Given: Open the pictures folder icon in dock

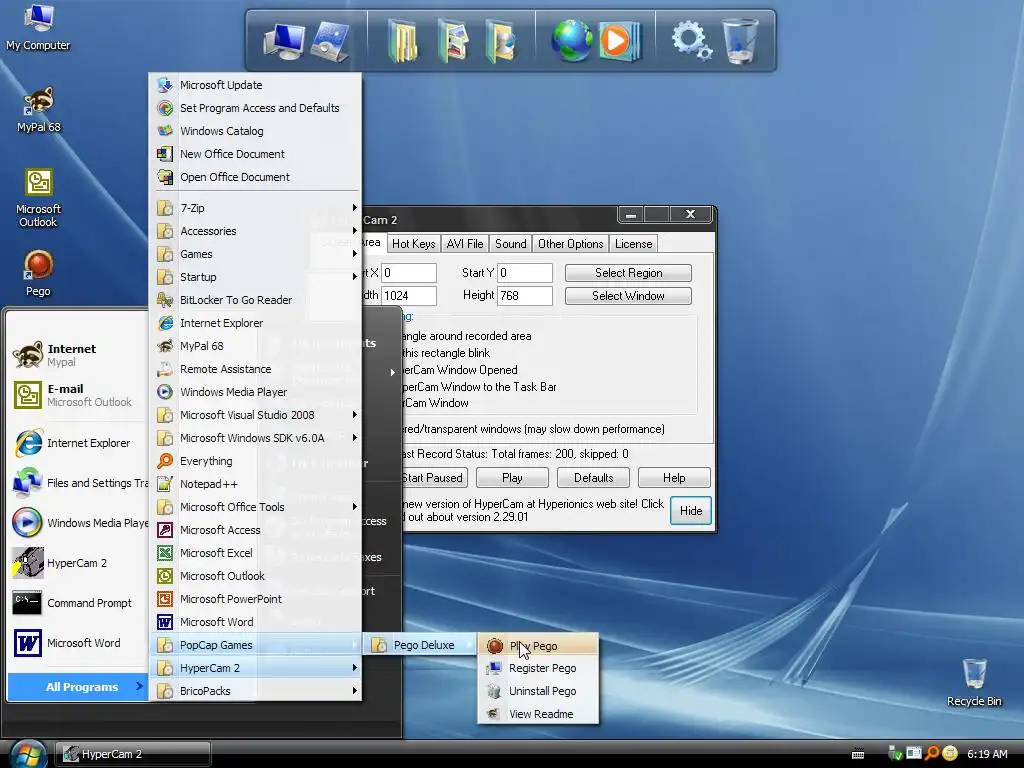Looking at the screenshot, I should 453,40.
